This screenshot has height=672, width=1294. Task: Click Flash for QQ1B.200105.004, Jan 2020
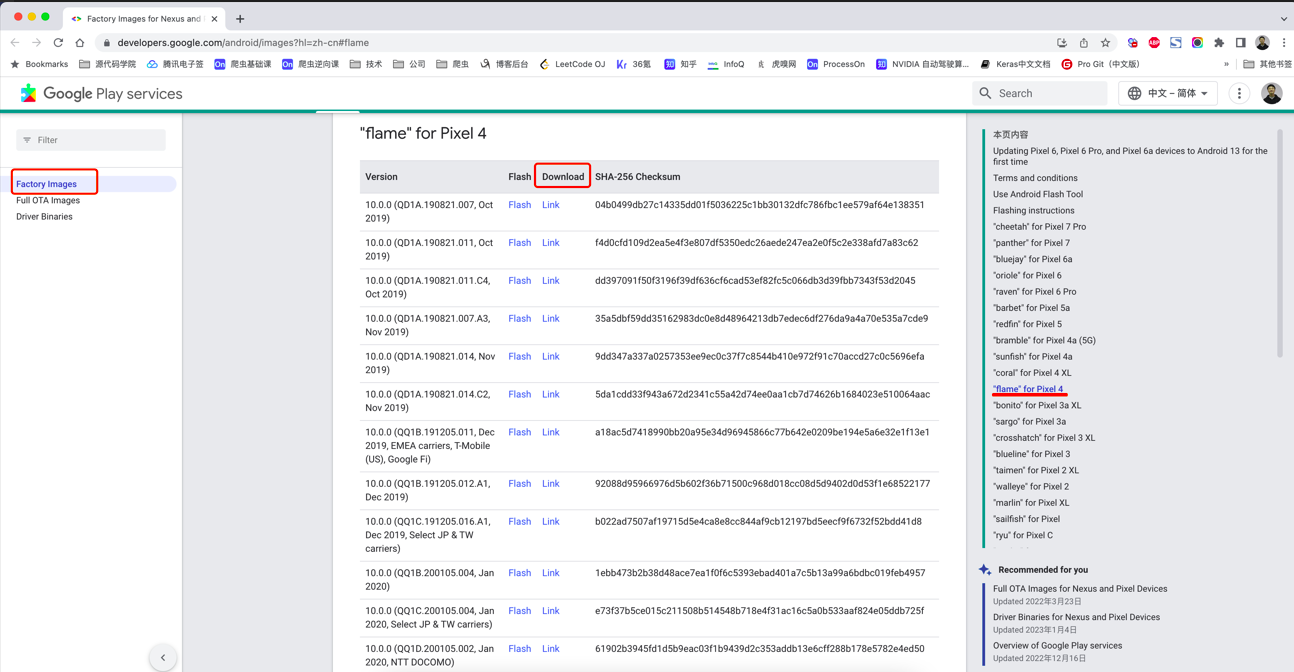[519, 573]
